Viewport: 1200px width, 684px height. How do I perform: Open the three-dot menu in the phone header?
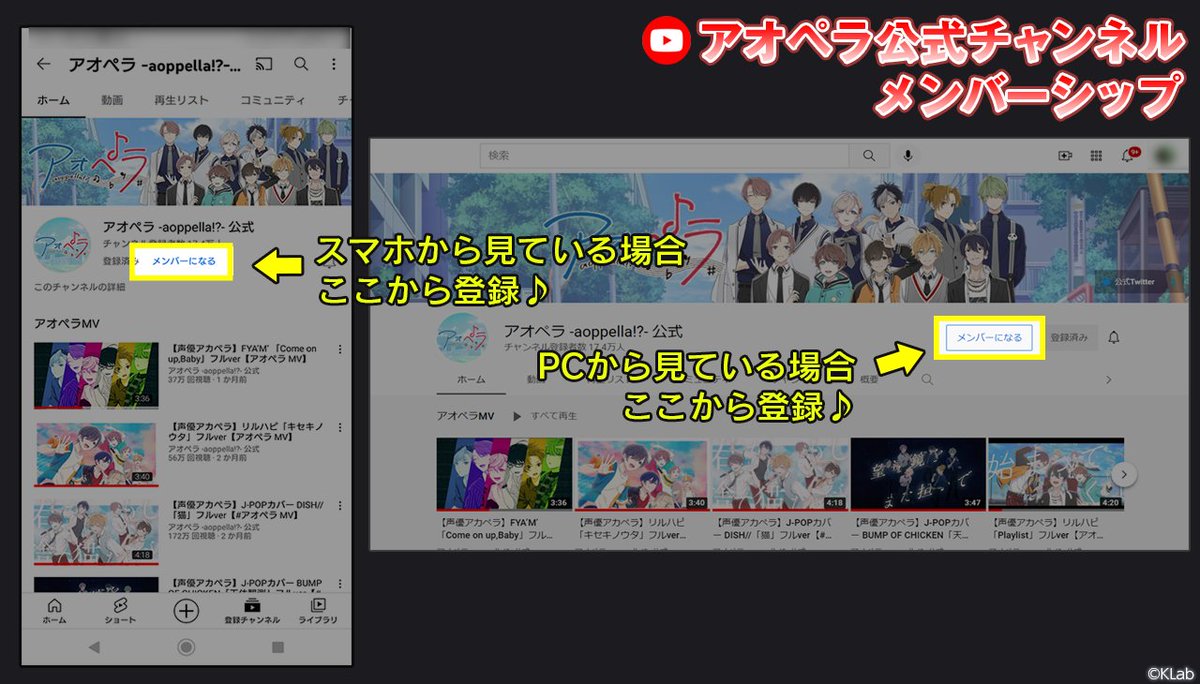(x=334, y=64)
